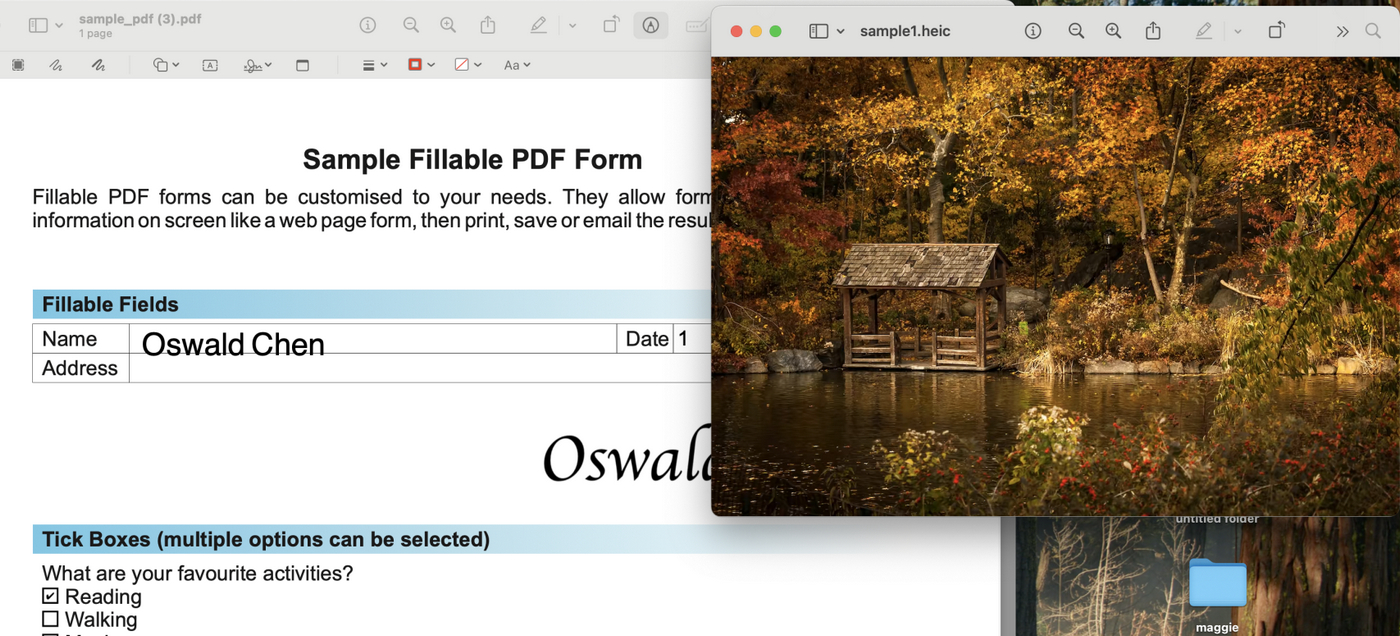Rotate sample1.heic with the rotate icon
The image size is (1400, 636).
1277,31
